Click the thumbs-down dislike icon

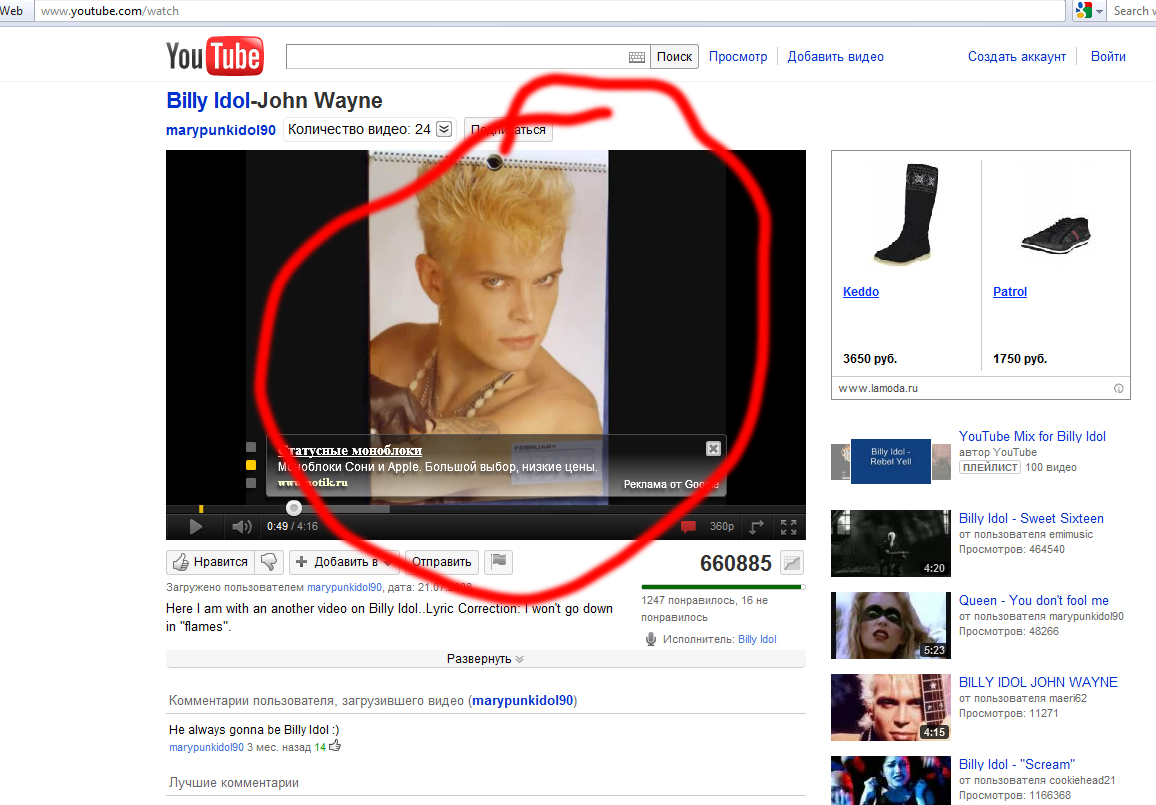pos(269,562)
